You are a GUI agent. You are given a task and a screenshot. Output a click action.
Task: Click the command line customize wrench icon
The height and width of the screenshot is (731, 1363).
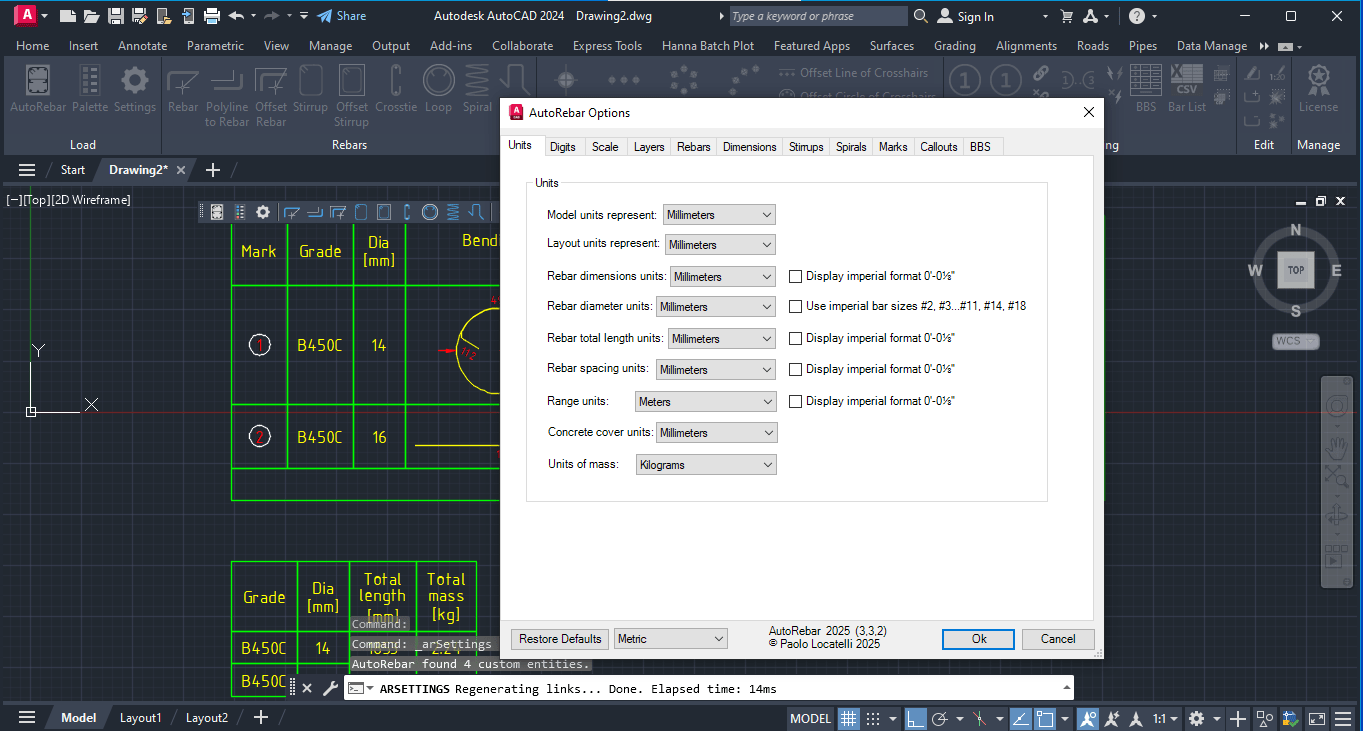(x=330, y=688)
